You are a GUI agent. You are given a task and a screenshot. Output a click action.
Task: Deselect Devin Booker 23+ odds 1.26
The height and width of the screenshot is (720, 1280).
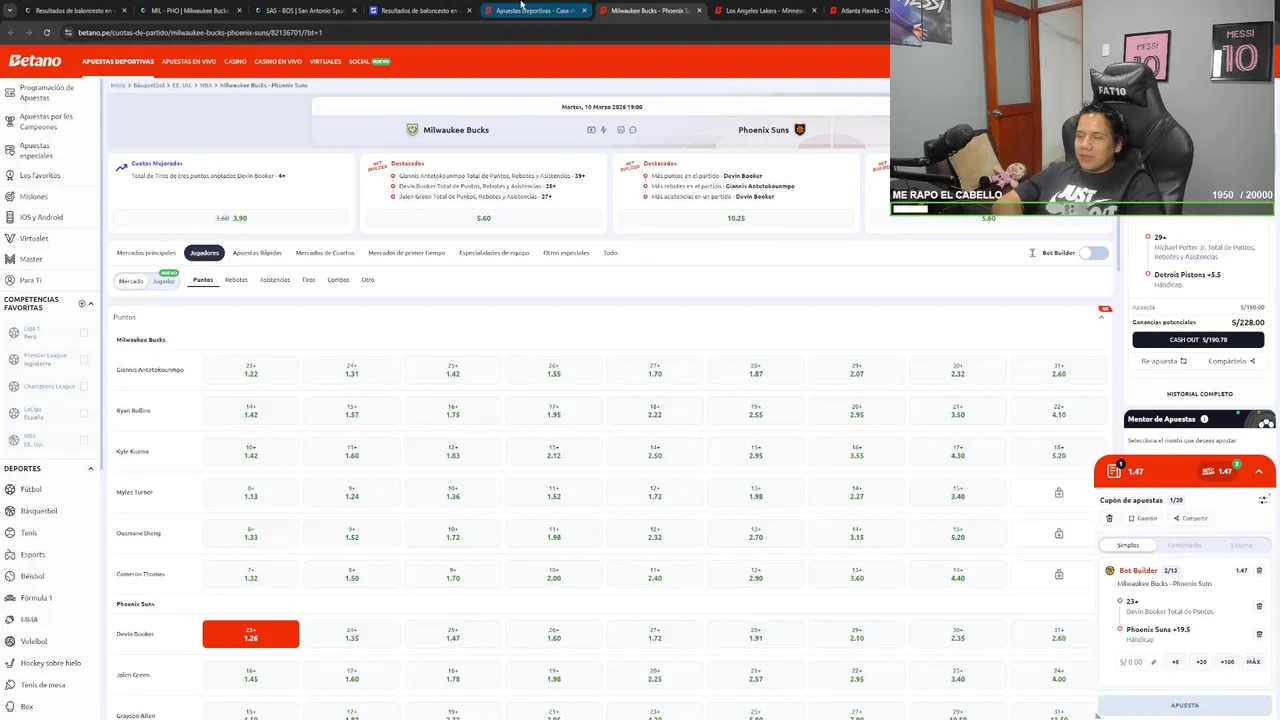point(251,634)
